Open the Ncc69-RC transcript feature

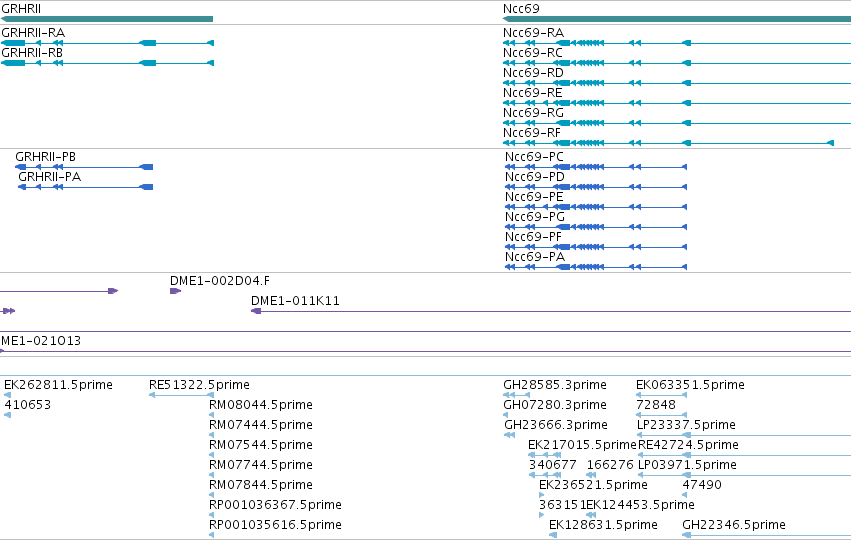532,53
